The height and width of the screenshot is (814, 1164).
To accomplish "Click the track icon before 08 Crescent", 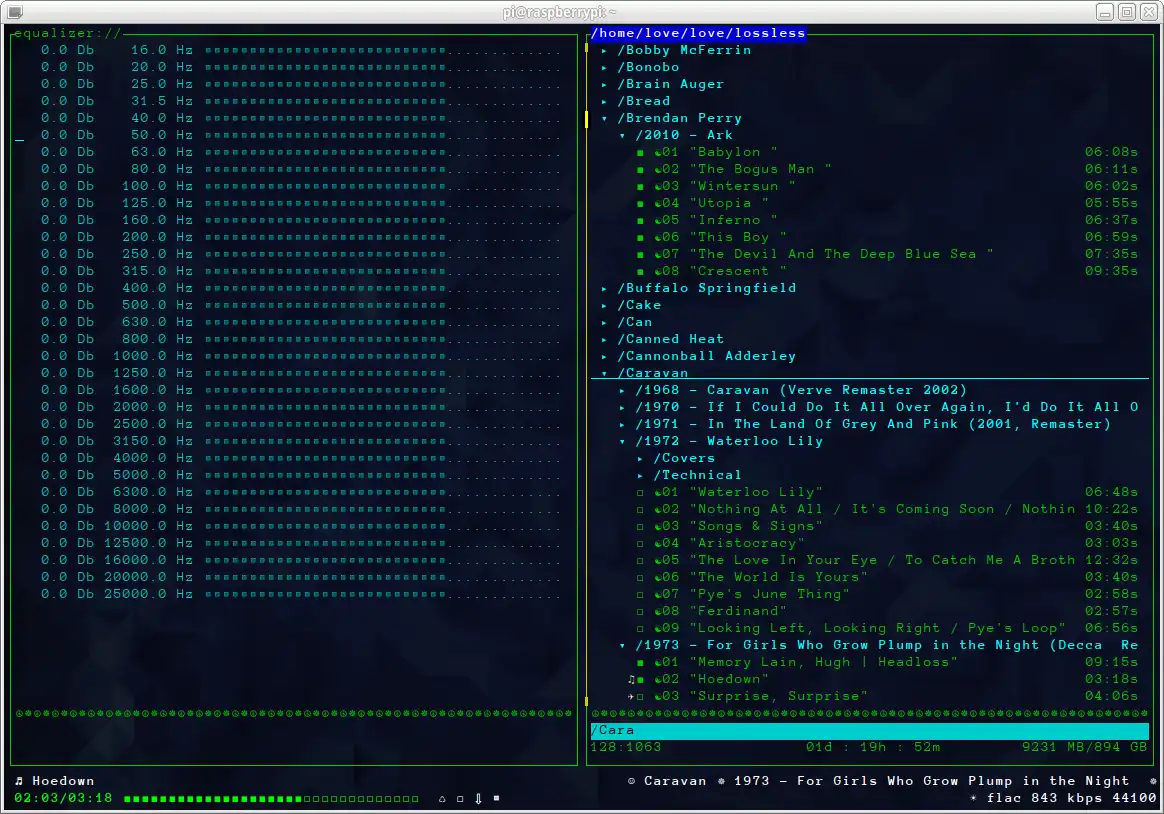I will point(658,272).
